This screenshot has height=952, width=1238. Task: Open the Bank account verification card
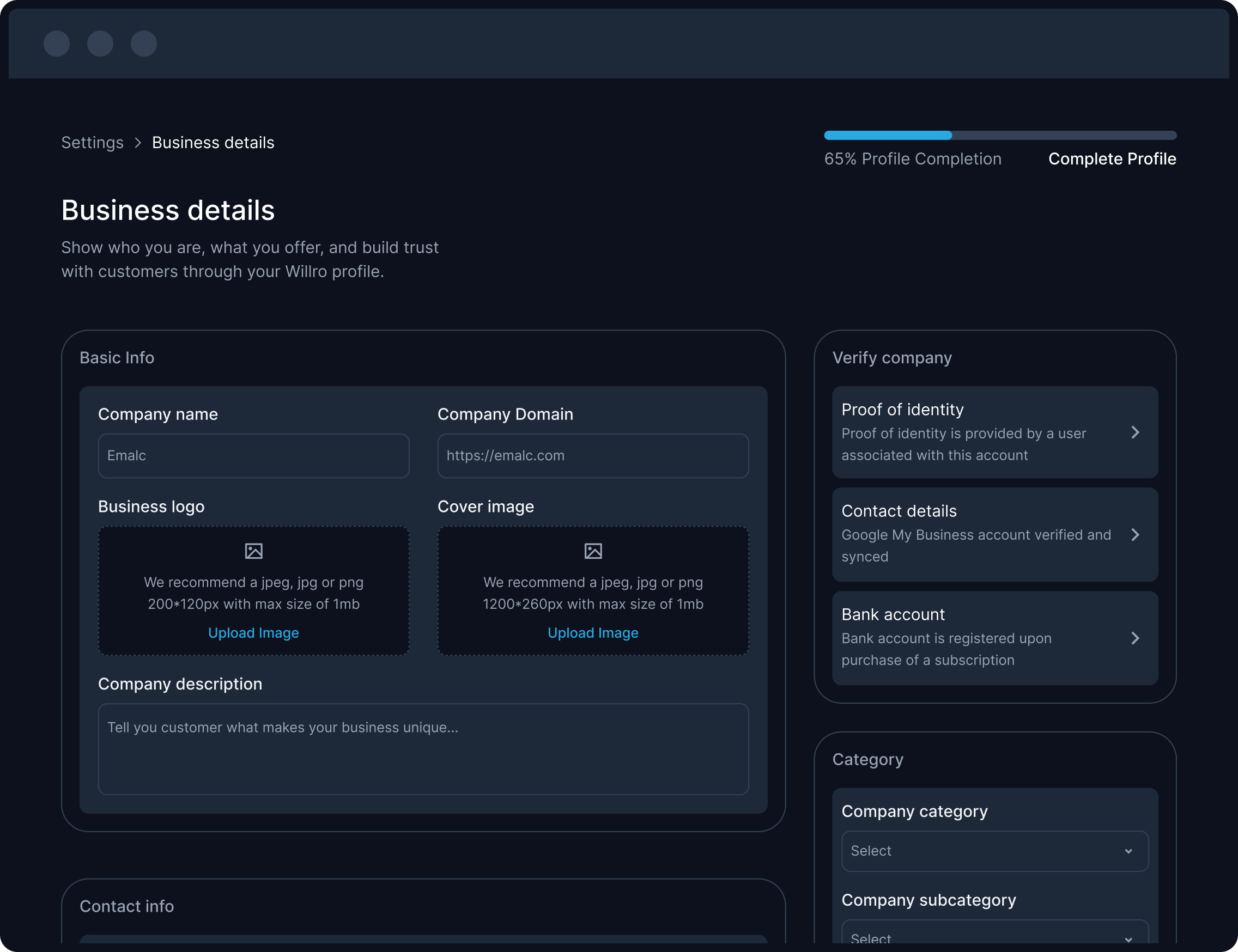point(995,638)
